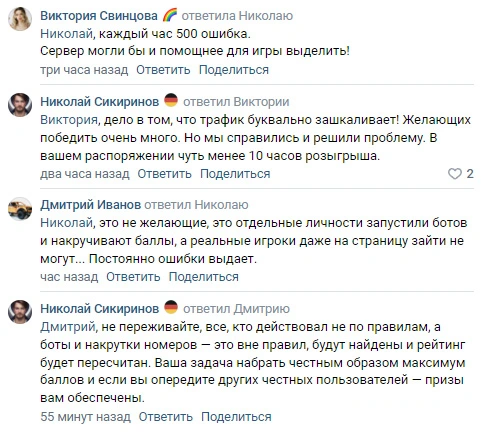Open Виктория Свинцова profile name link
482x432 pixels.
(99, 16)
